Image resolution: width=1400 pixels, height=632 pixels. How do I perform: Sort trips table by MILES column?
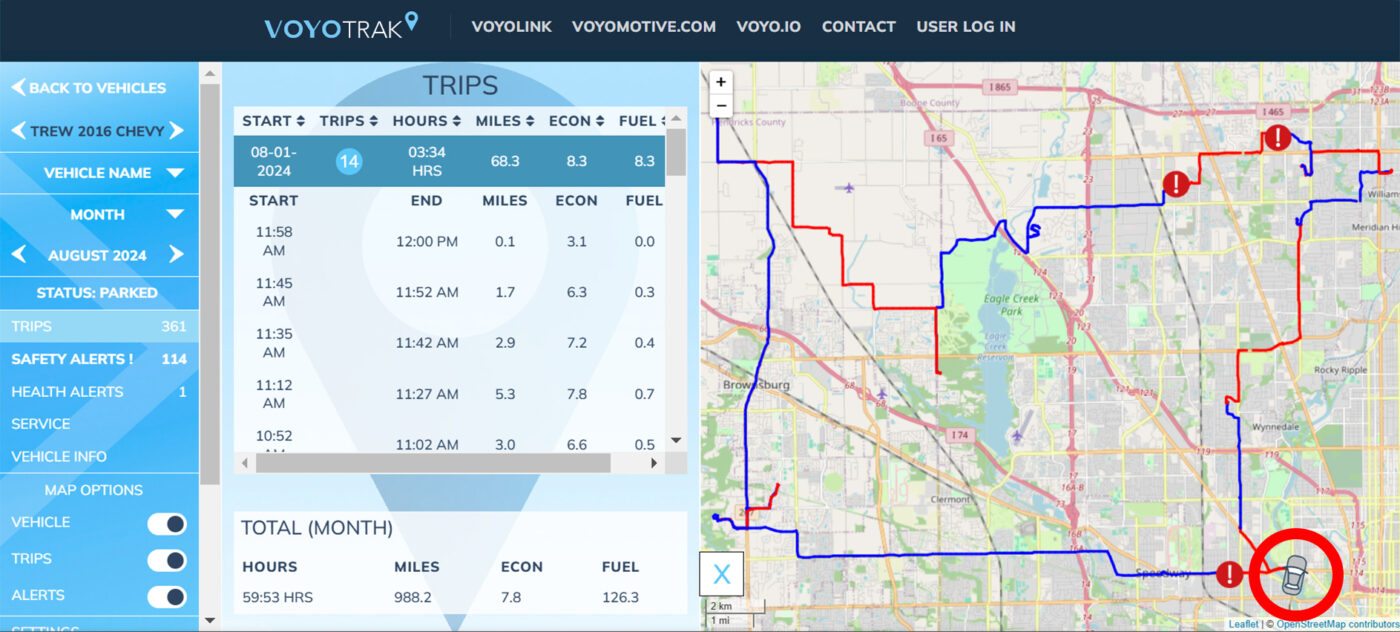coord(505,121)
